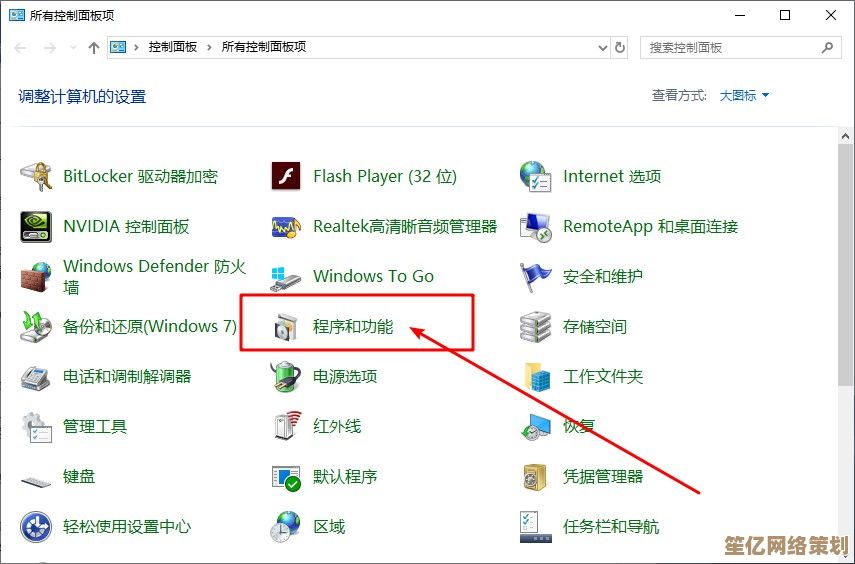Click the refresh button beside address bar
Image resolution: width=855 pixels, height=564 pixels.
point(621,47)
